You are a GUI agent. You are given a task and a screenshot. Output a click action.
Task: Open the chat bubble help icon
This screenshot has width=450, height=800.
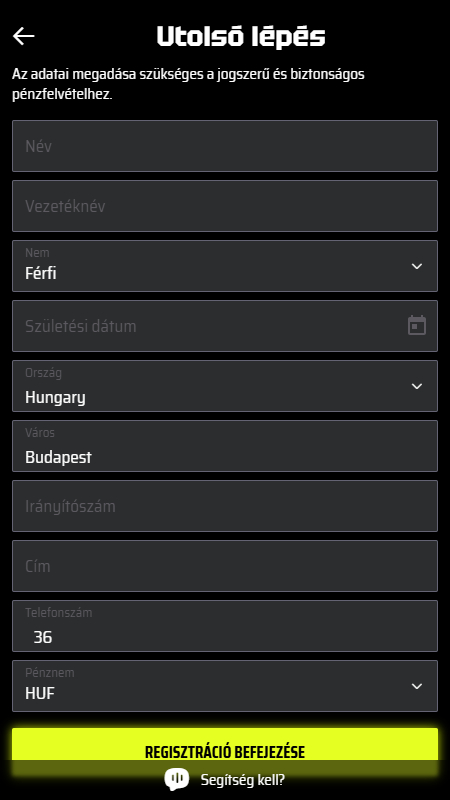(177, 779)
